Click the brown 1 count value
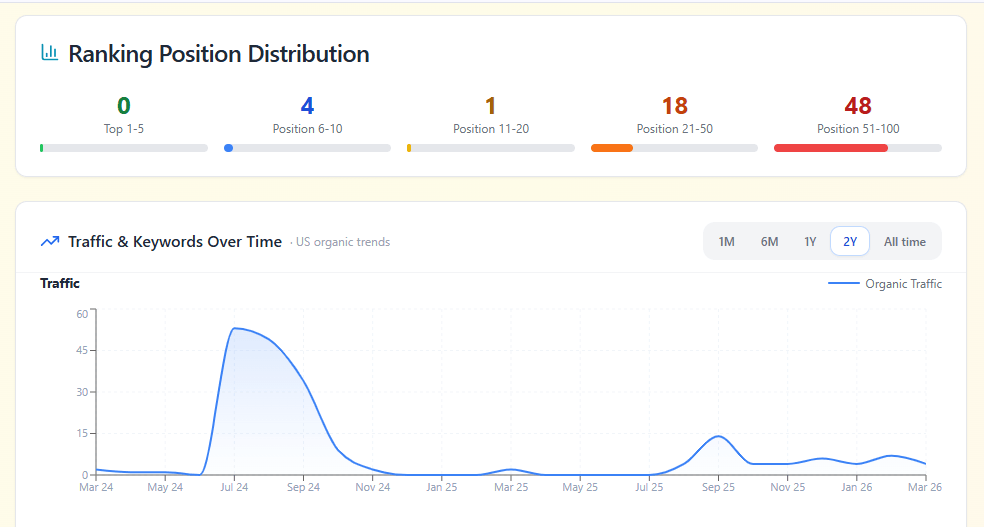Screen dimensions: 984x527 (491, 105)
